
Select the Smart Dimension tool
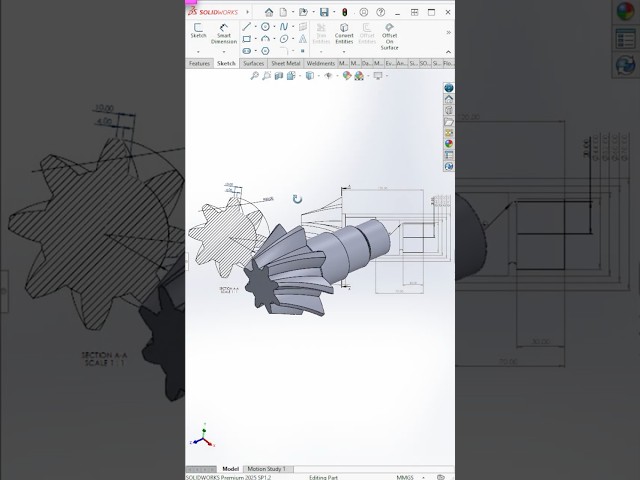point(224,33)
